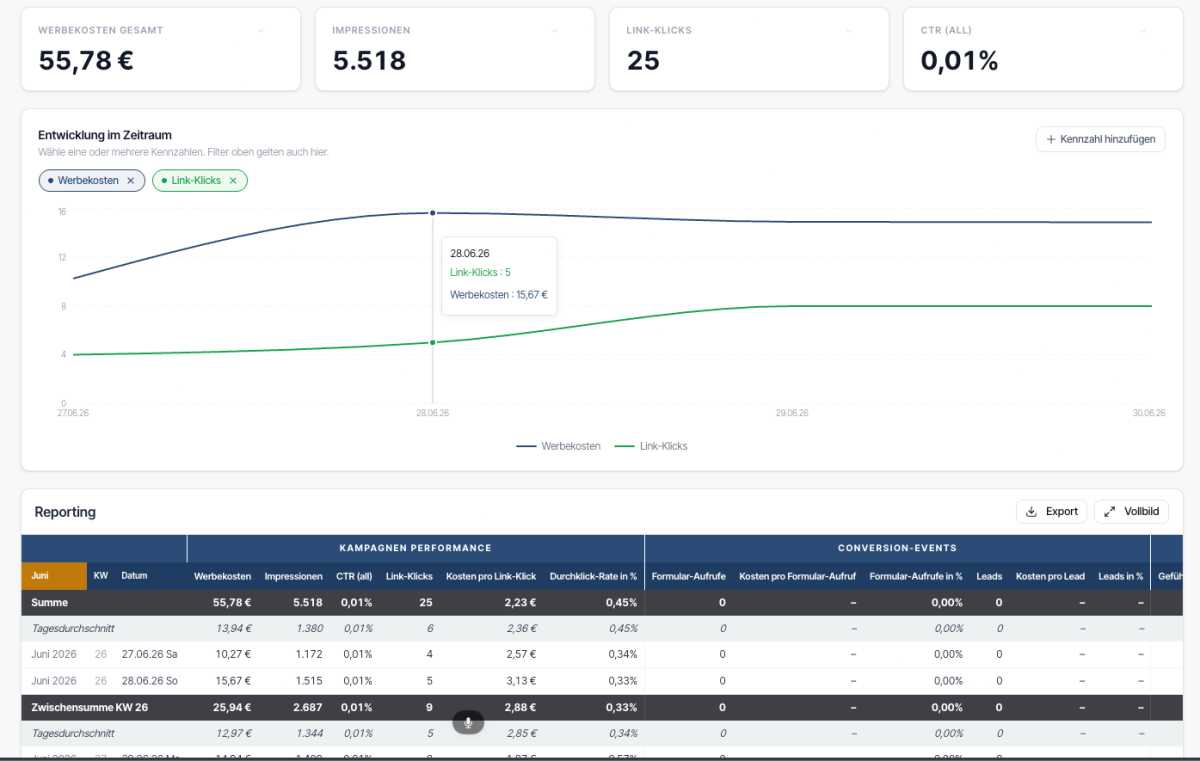Sort by the CTR (all) column header
1200x761 pixels.
354,576
